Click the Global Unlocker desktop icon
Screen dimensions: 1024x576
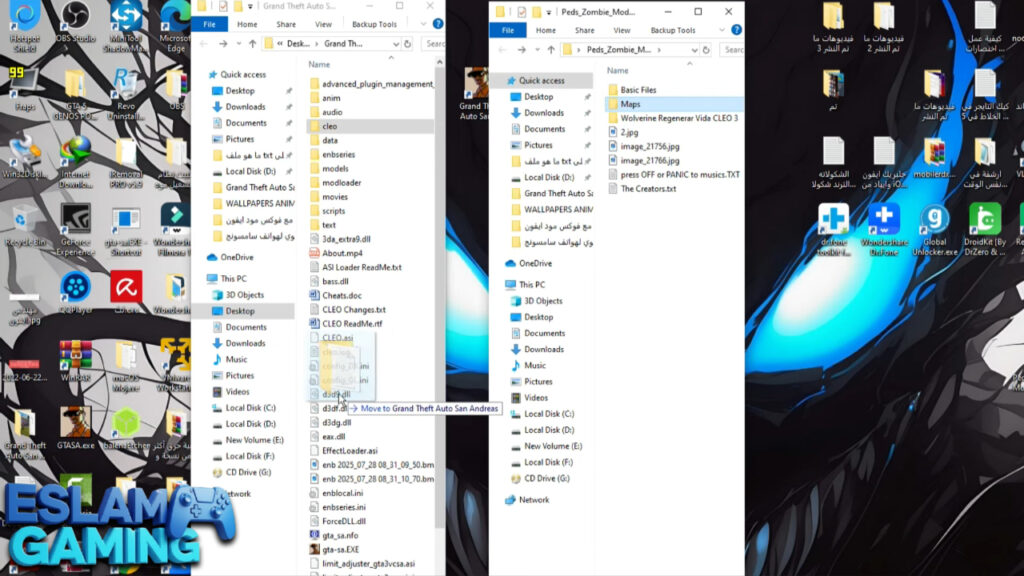pos(935,225)
